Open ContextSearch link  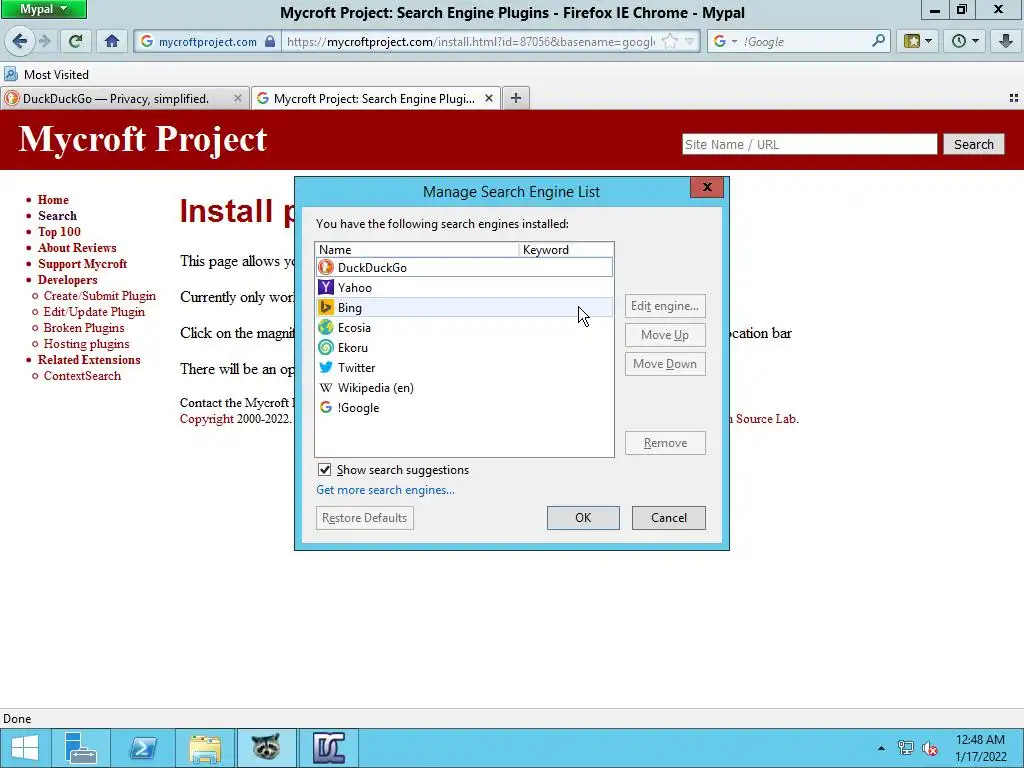click(x=82, y=376)
